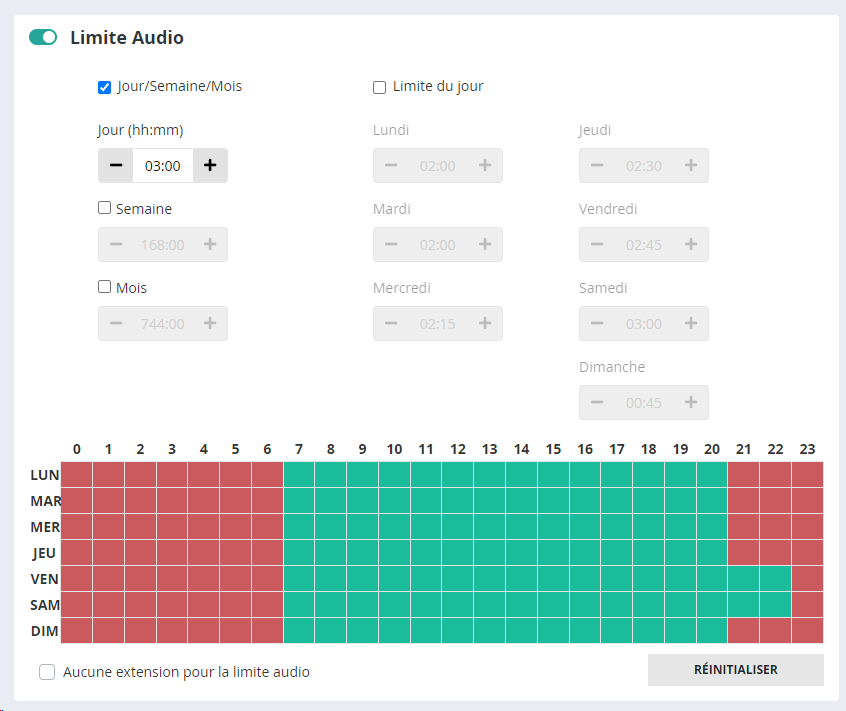This screenshot has width=846, height=711.
Task: Increase the Semaine limit with plus
Action: (210, 245)
